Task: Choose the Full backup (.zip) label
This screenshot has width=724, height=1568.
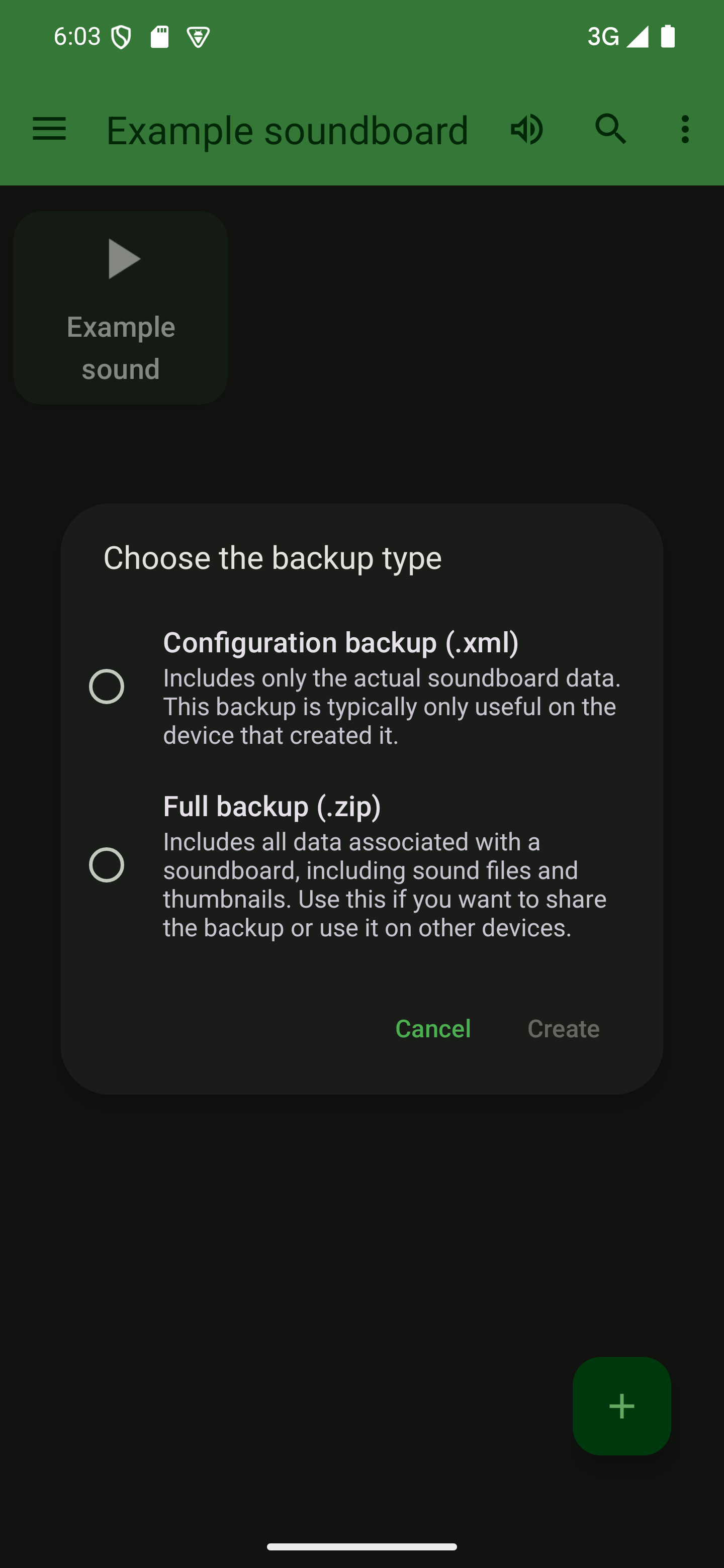Action: 271,807
